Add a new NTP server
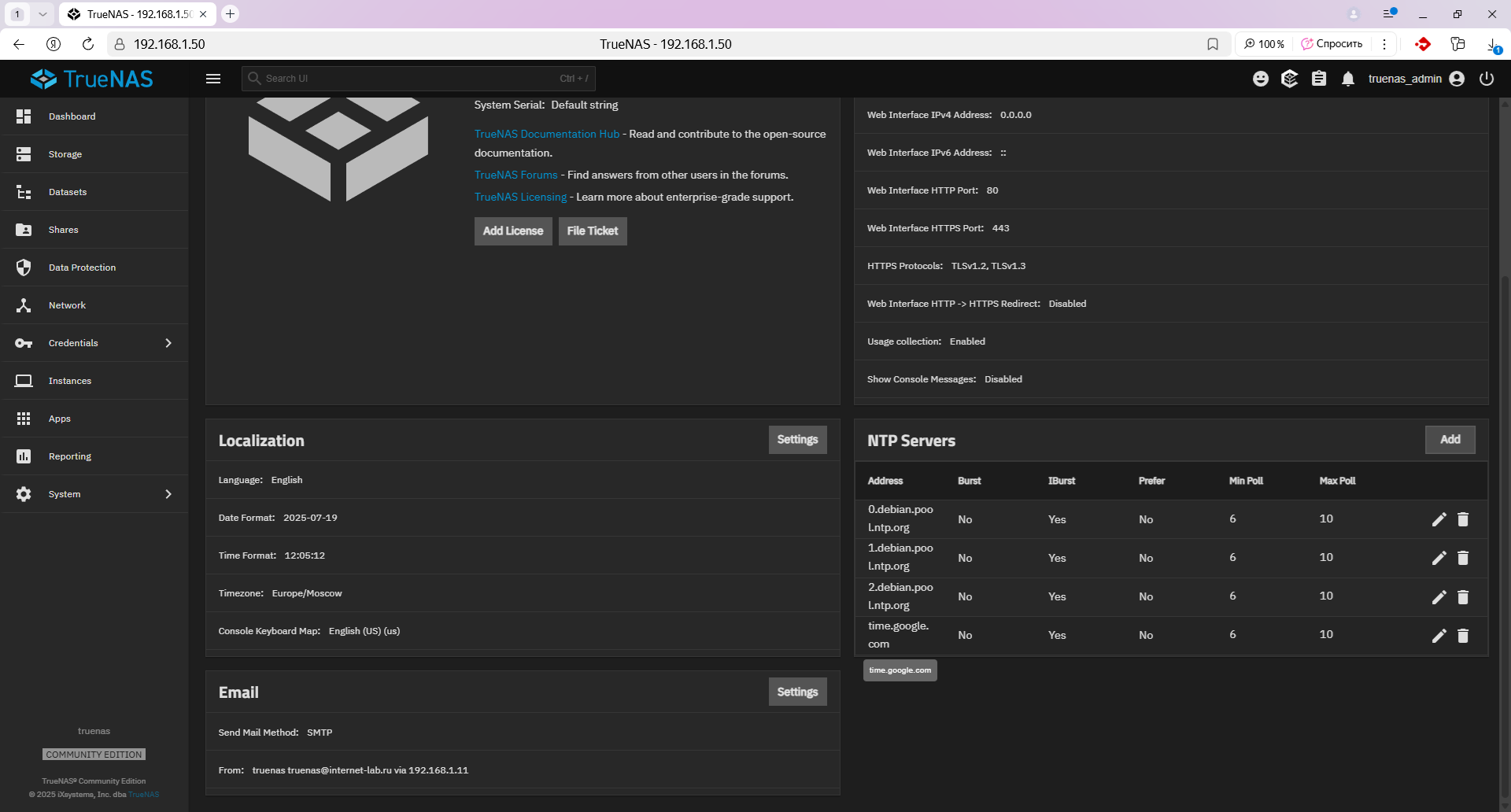The image size is (1511, 812). [x=1450, y=440]
